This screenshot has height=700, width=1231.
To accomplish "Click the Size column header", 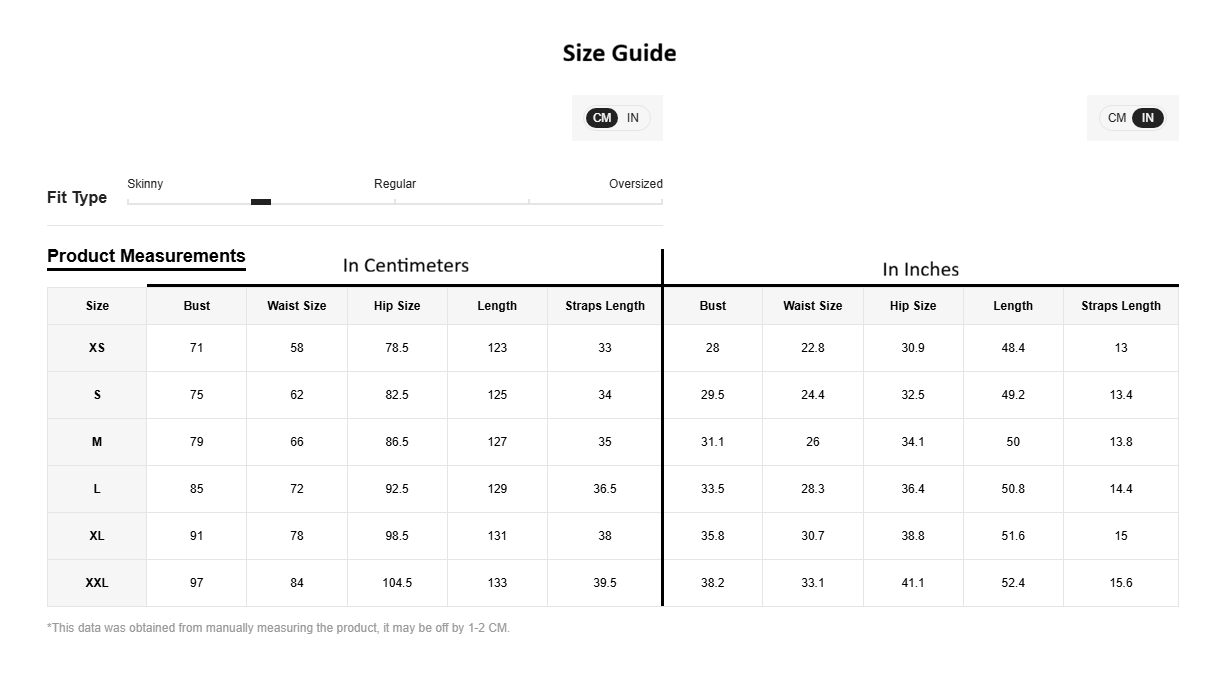I will click(x=97, y=306).
